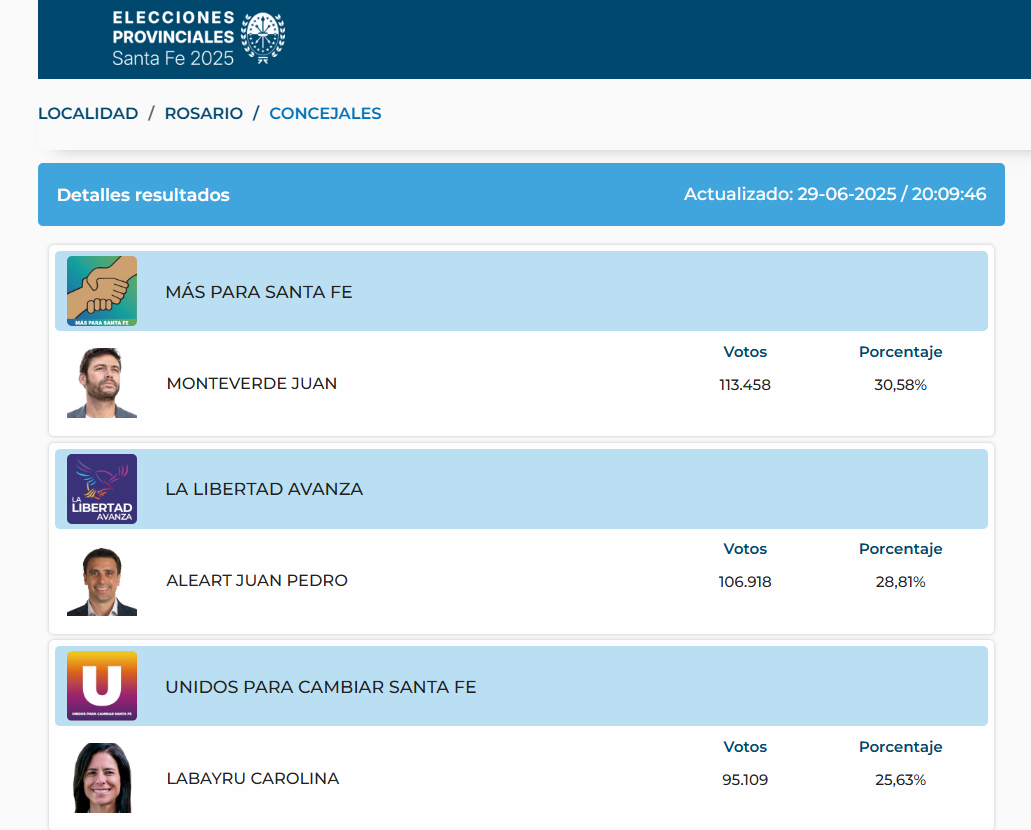
Task: Select candidate name LABAYRU CAROLINA
Action: [x=253, y=778]
